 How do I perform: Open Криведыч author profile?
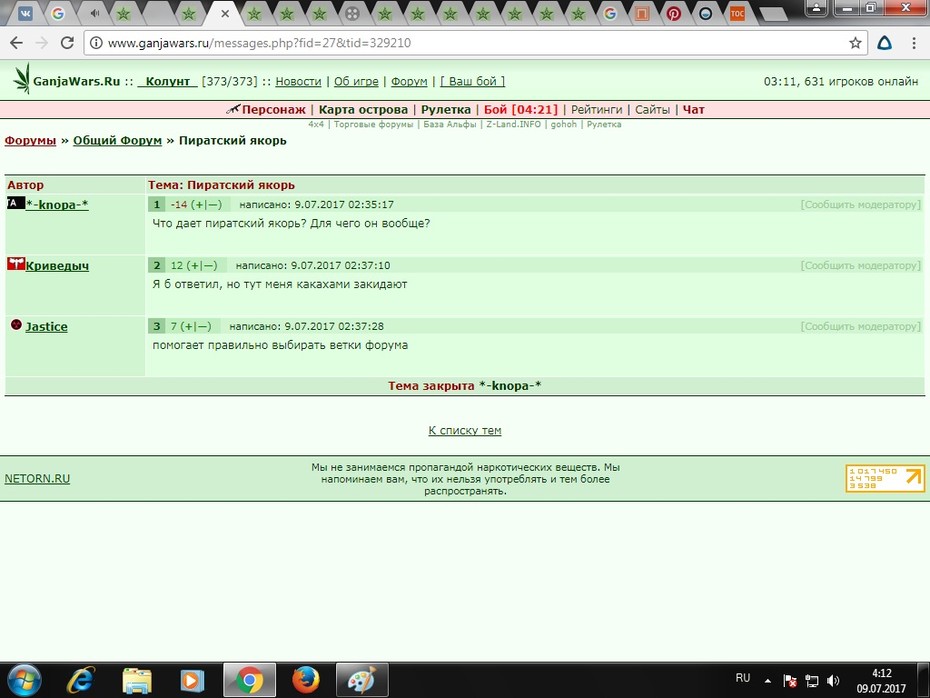pyautogui.click(x=57, y=266)
